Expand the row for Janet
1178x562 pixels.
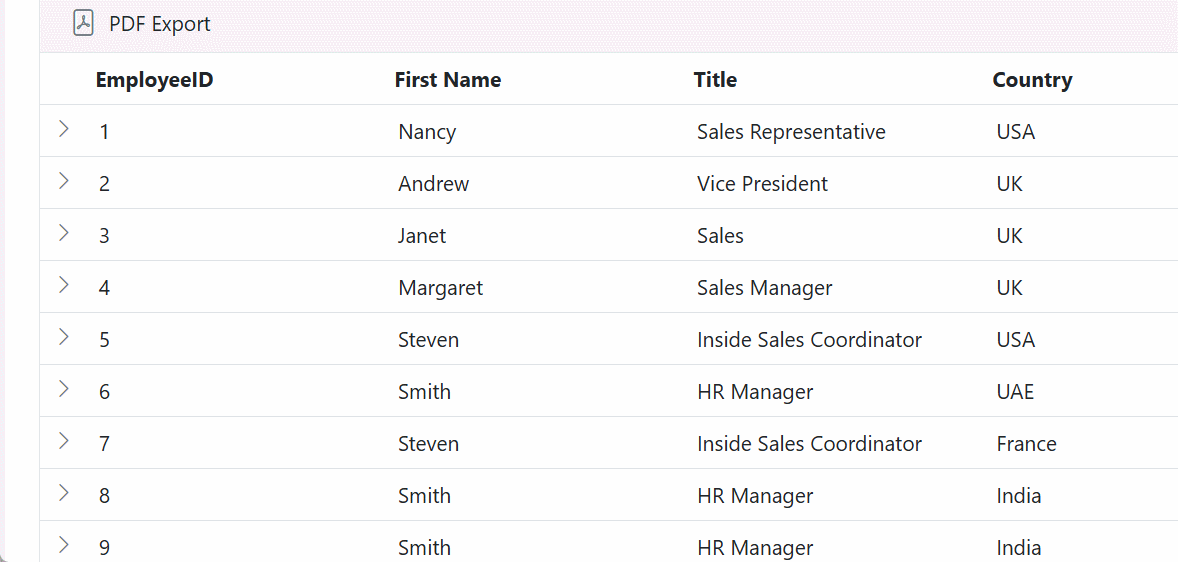[64, 232]
